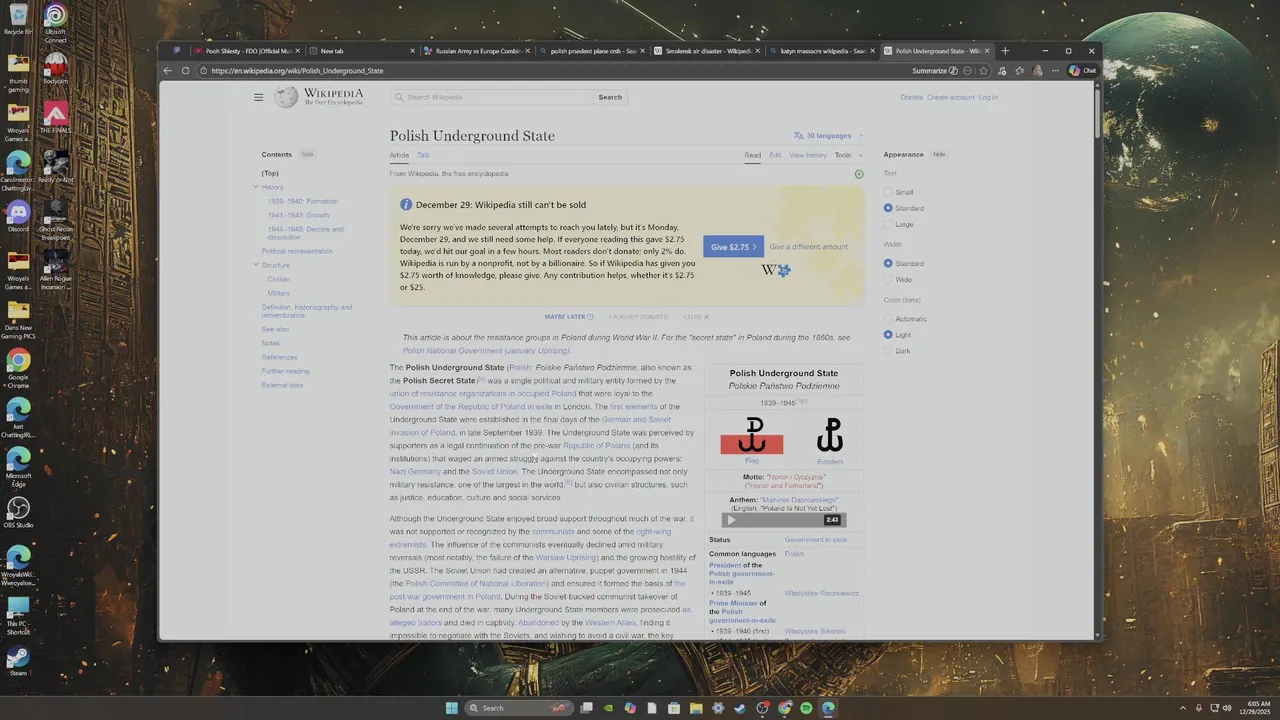Click the browser back arrow
Screen dimensions: 1280x720
pos(169,71)
